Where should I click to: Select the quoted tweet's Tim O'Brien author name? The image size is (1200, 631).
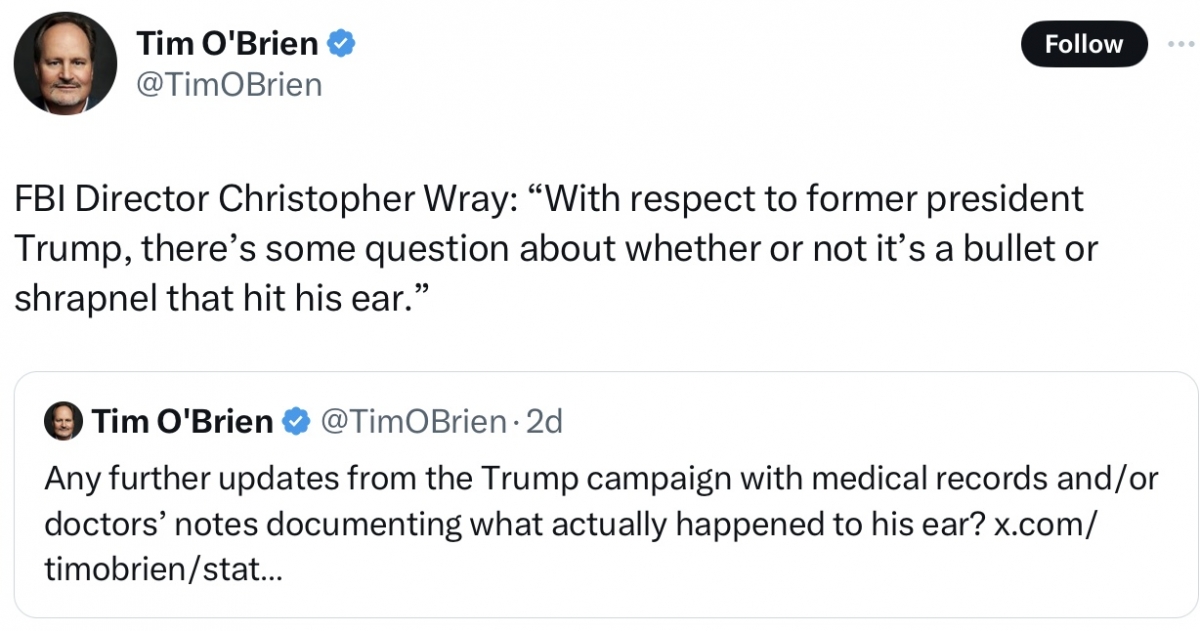point(183,422)
